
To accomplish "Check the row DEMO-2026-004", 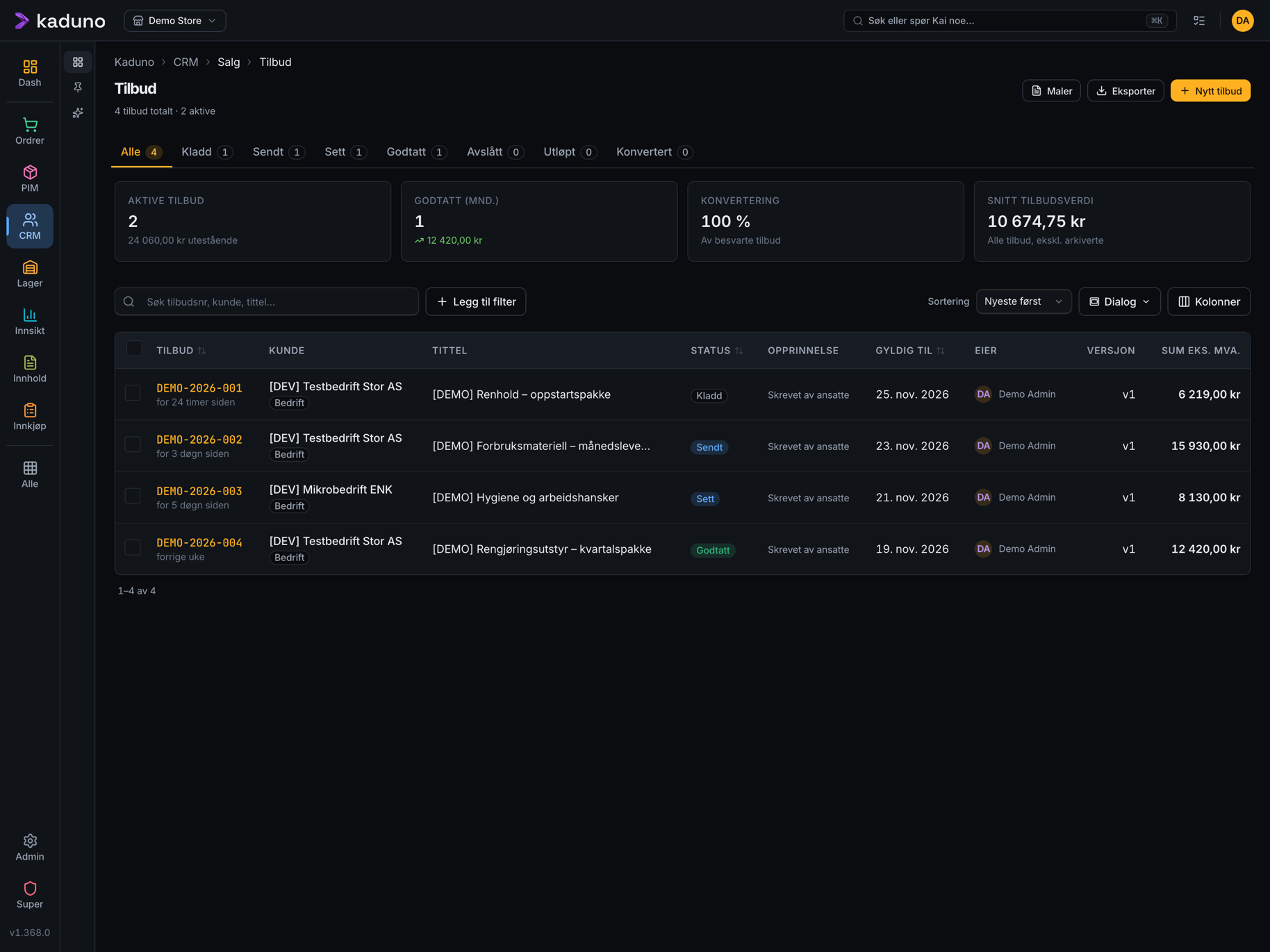I will (133, 547).
